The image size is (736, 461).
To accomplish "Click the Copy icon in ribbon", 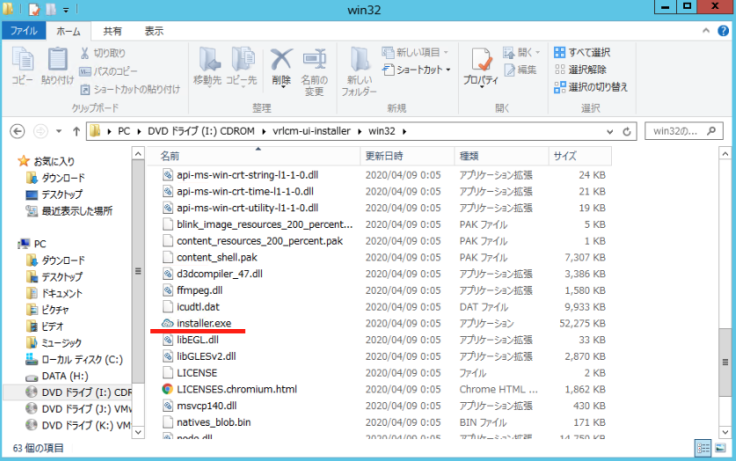I will [22, 60].
